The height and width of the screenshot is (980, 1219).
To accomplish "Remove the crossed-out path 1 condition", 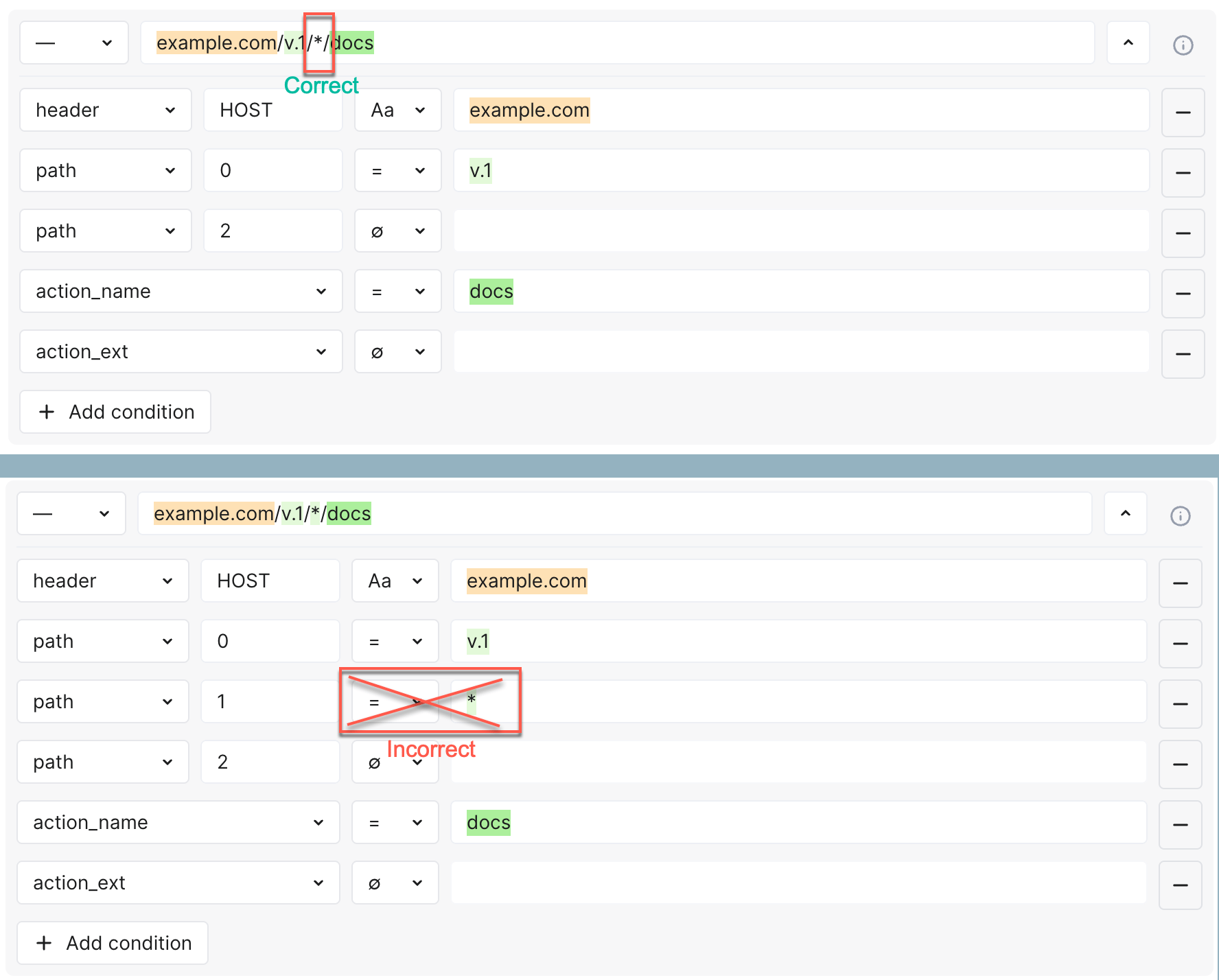I will [1180, 703].
